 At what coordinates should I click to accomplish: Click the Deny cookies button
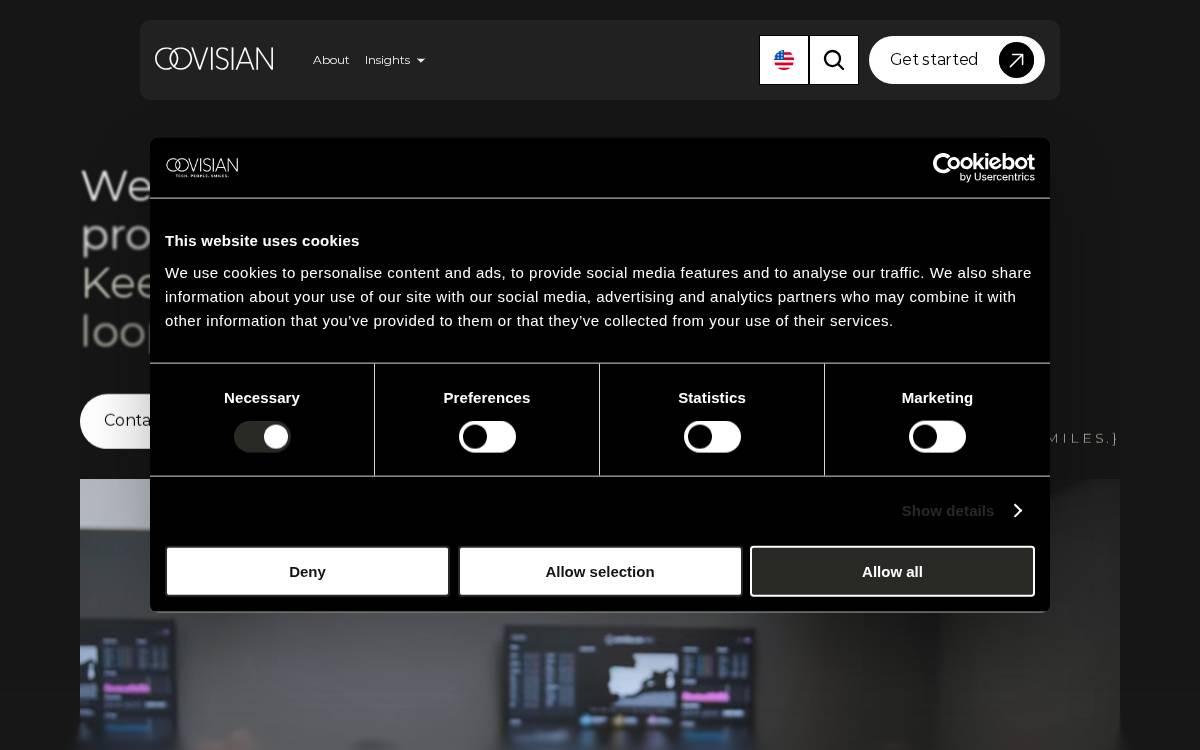307,571
